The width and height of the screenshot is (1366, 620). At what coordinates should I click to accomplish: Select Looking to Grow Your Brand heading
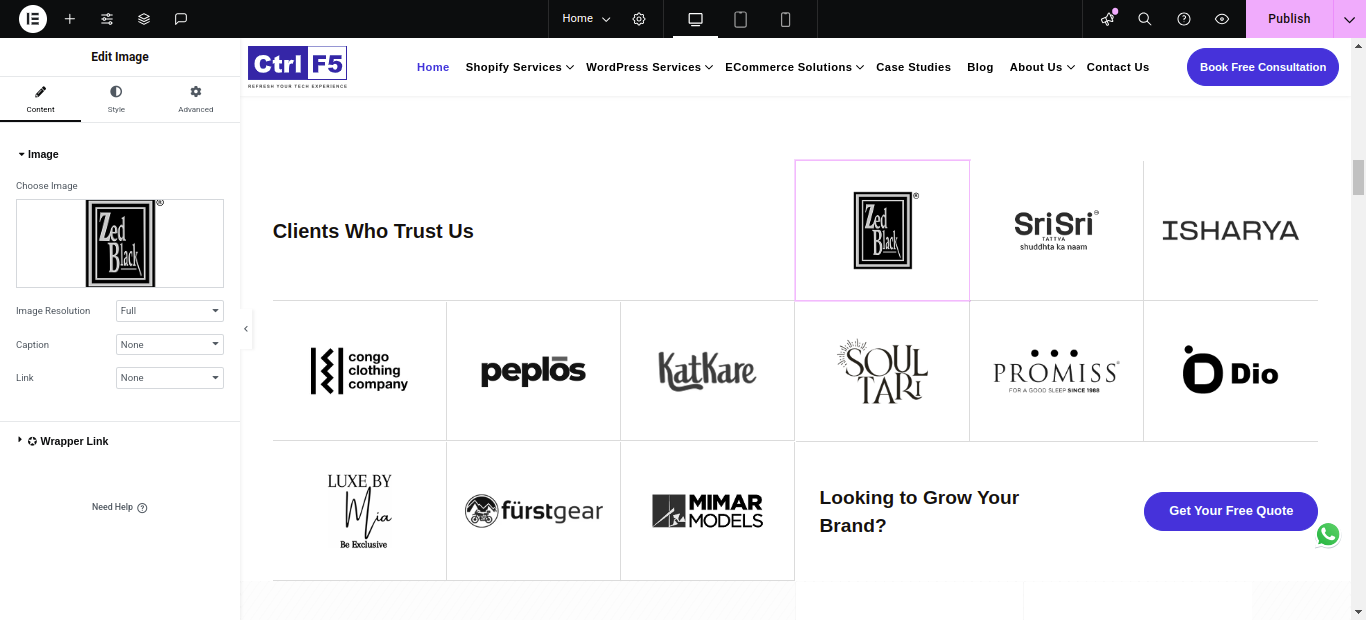pyautogui.click(x=919, y=511)
